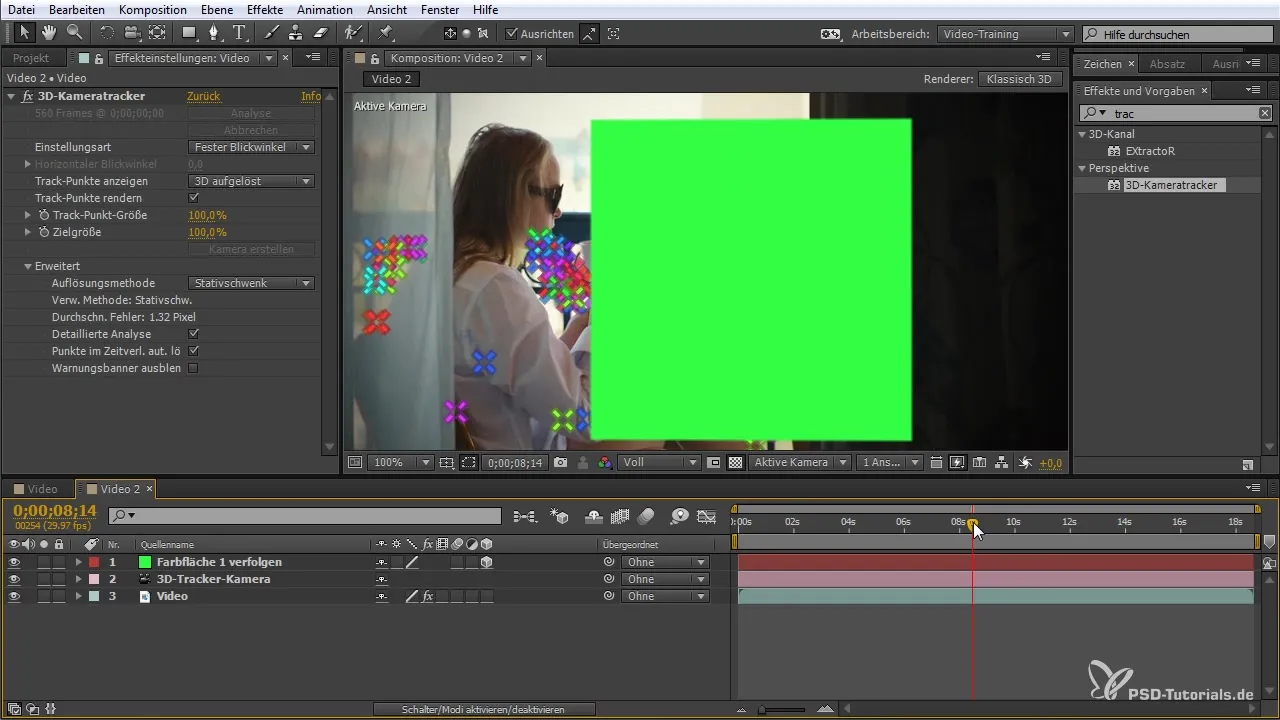
Task: Toggle region of interest in viewer
Action: pyautogui.click(x=713, y=463)
